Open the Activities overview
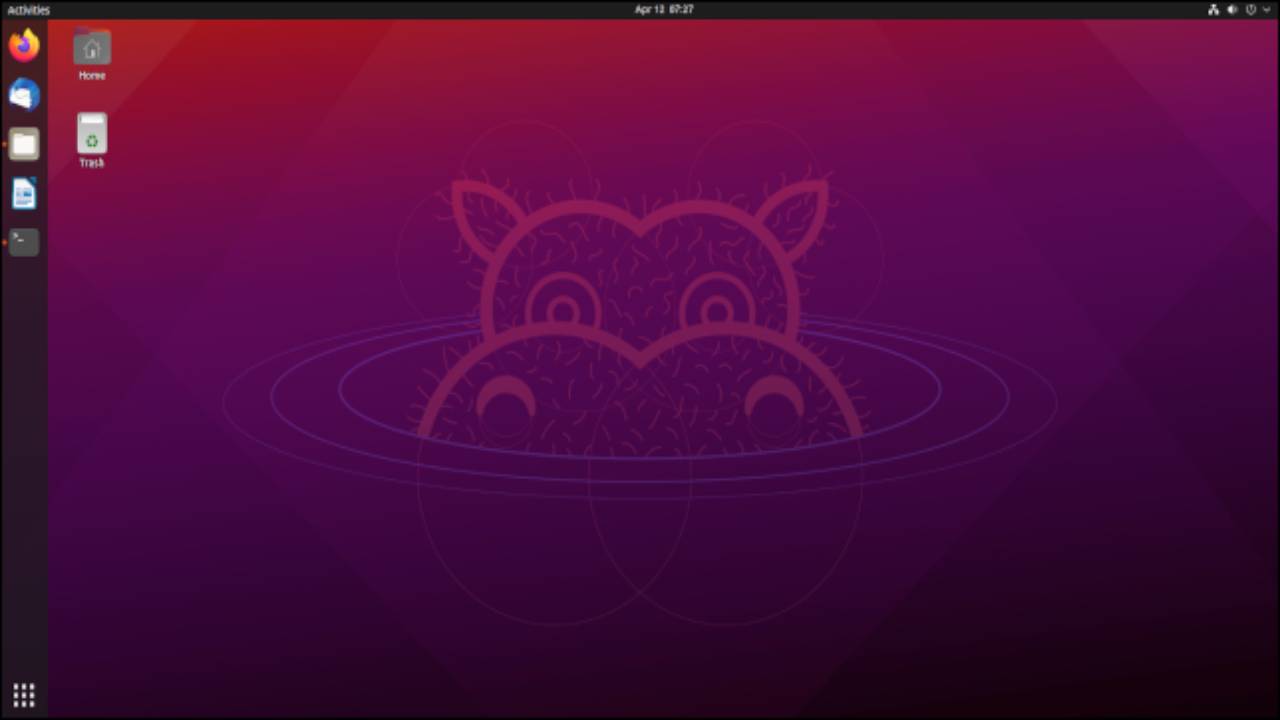The image size is (1280, 720). click(x=28, y=10)
